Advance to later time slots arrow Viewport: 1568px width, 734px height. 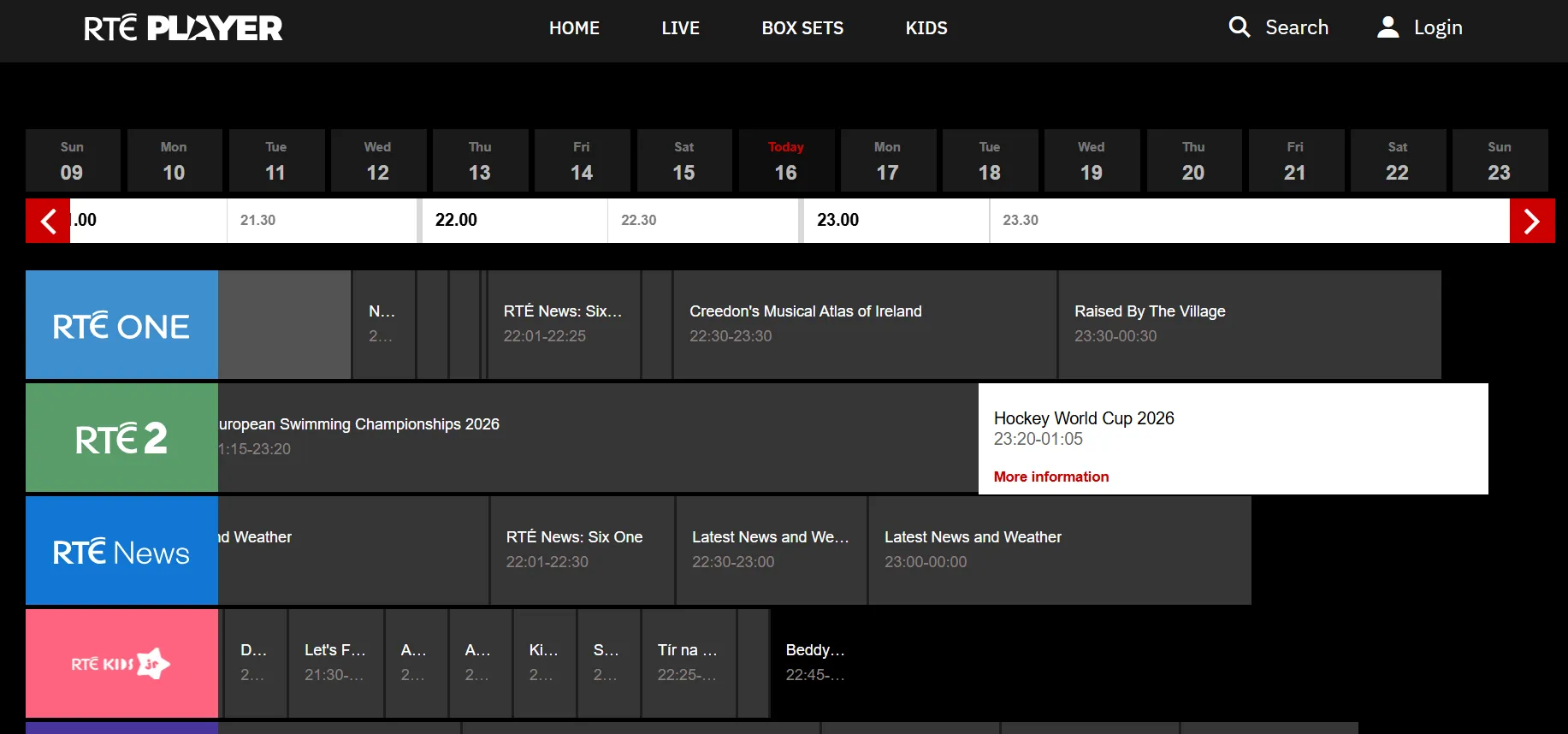click(1532, 221)
